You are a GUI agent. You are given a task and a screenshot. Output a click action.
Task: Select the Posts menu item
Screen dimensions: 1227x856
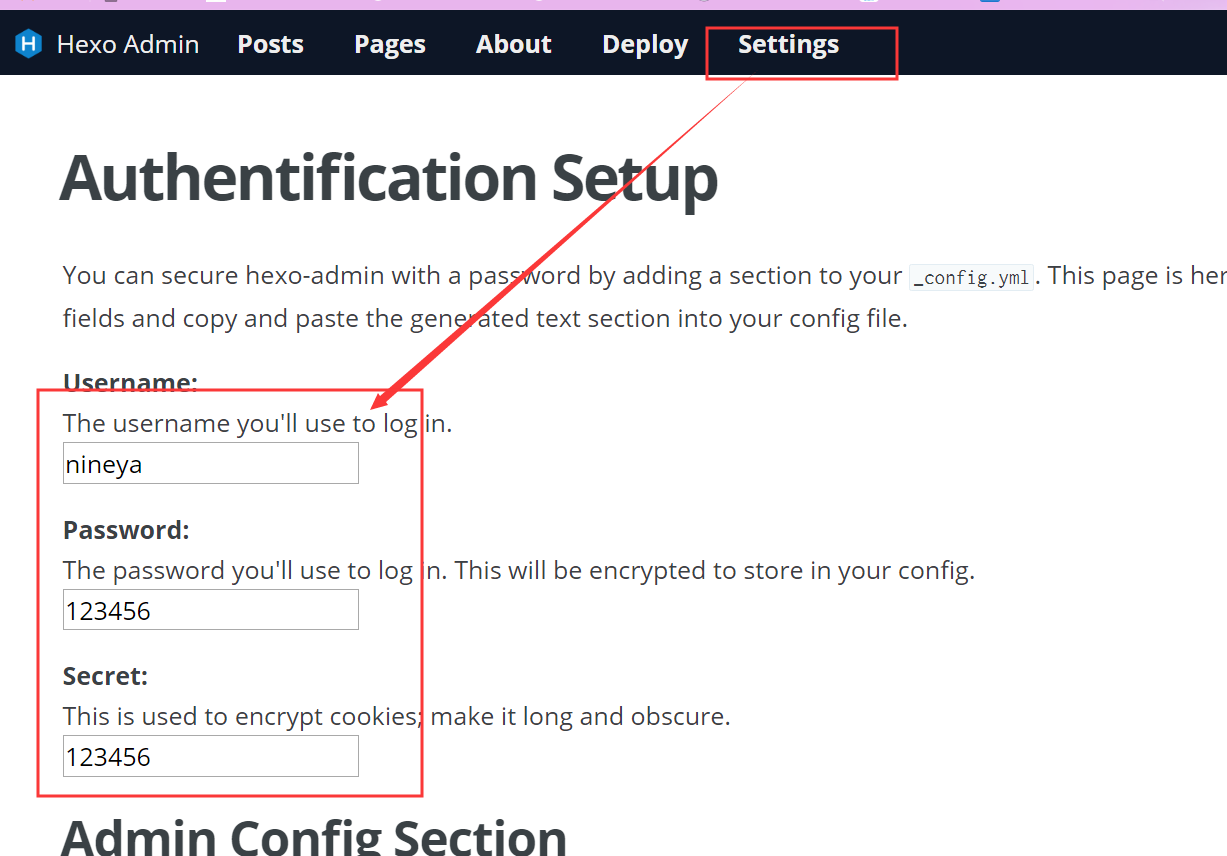coord(269,44)
